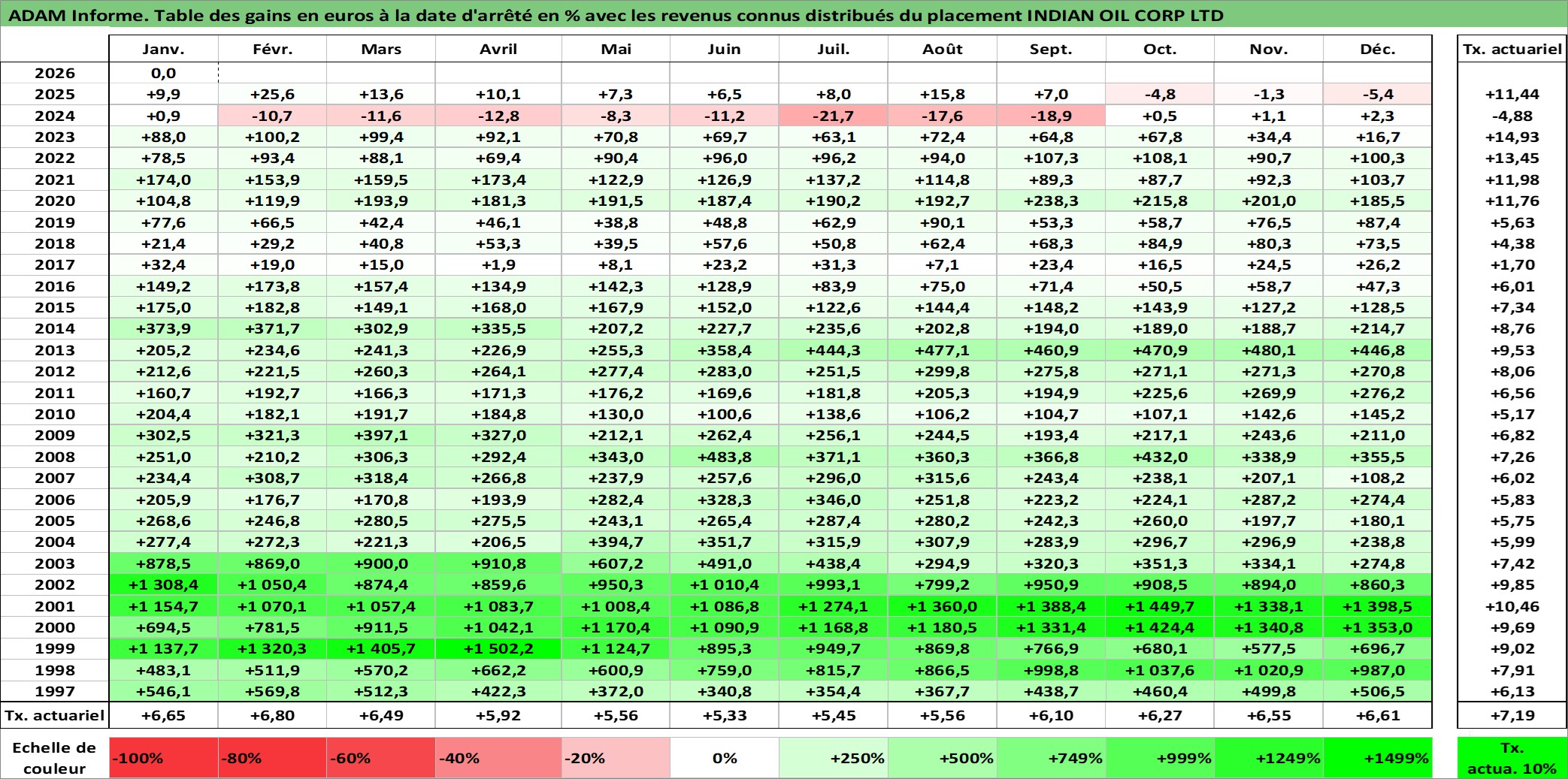The image size is (1568, 779).
Task: Click the +238,3 cell in 2020
Action: click(1052, 201)
